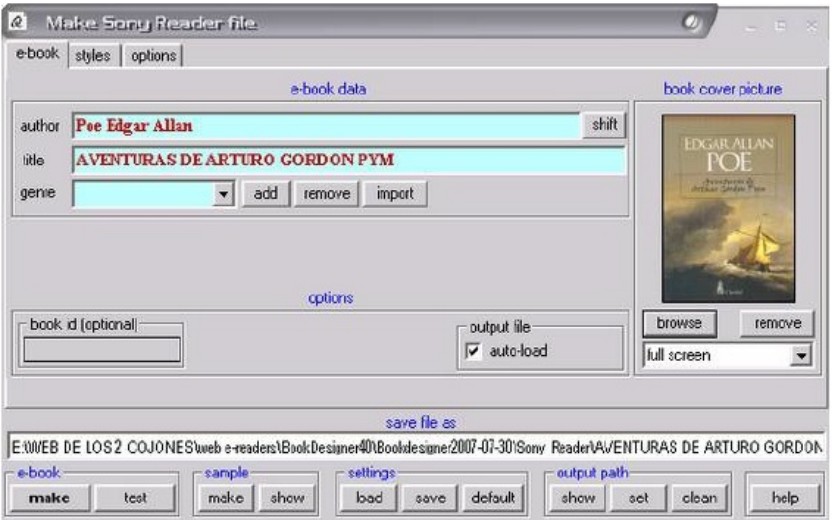Open the help button

[x=785, y=498]
